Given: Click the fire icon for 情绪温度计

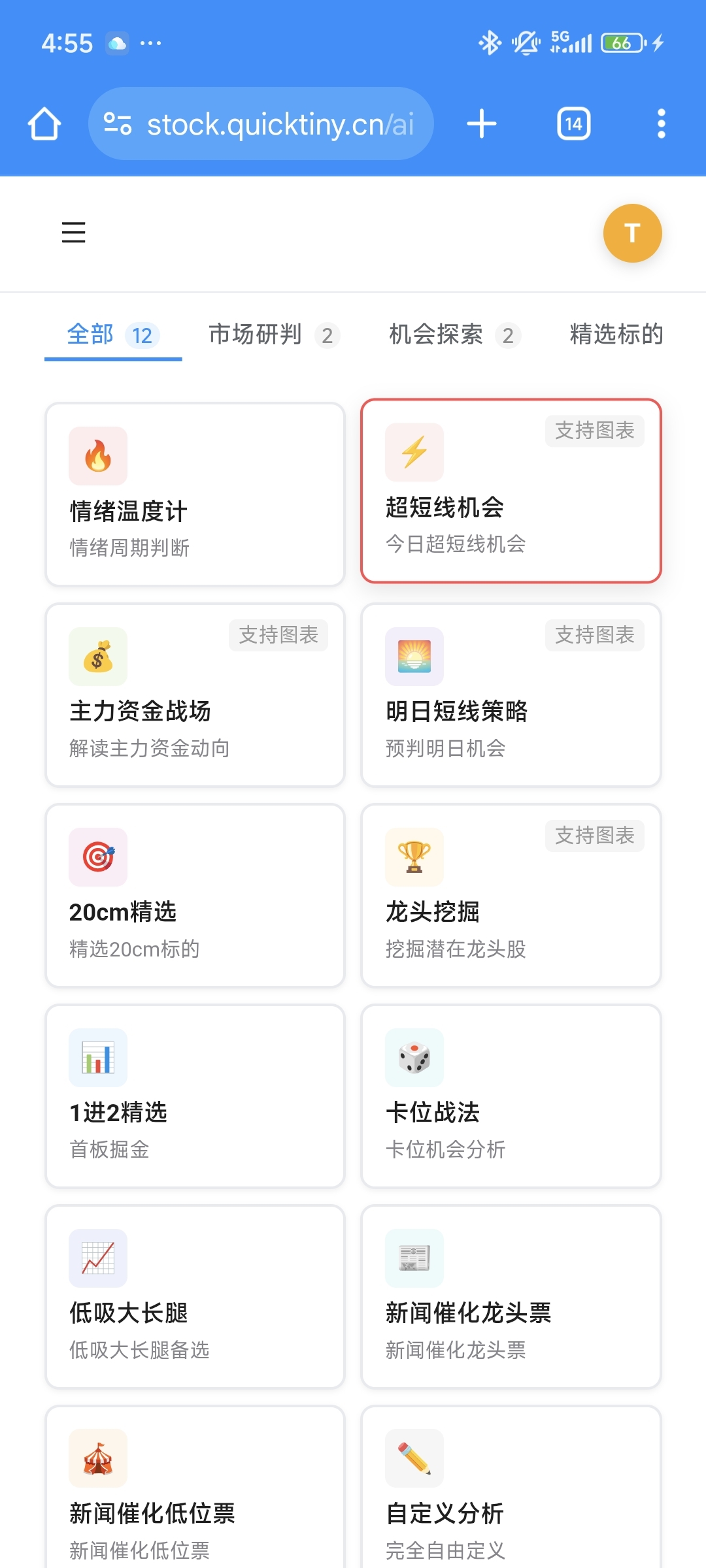Looking at the screenshot, I should [x=98, y=455].
